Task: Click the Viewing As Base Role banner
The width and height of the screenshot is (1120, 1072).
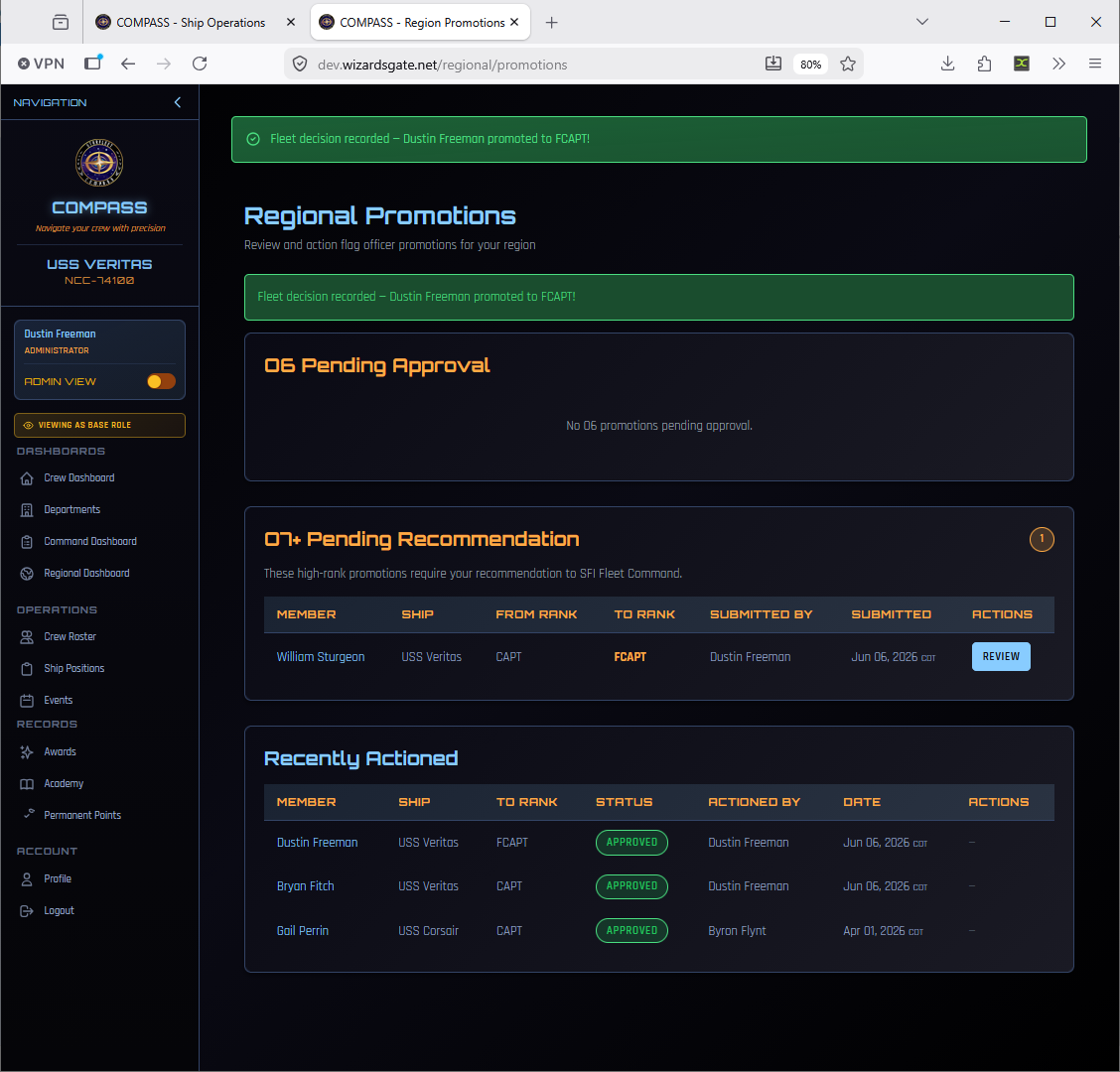Action: click(99, 425)
